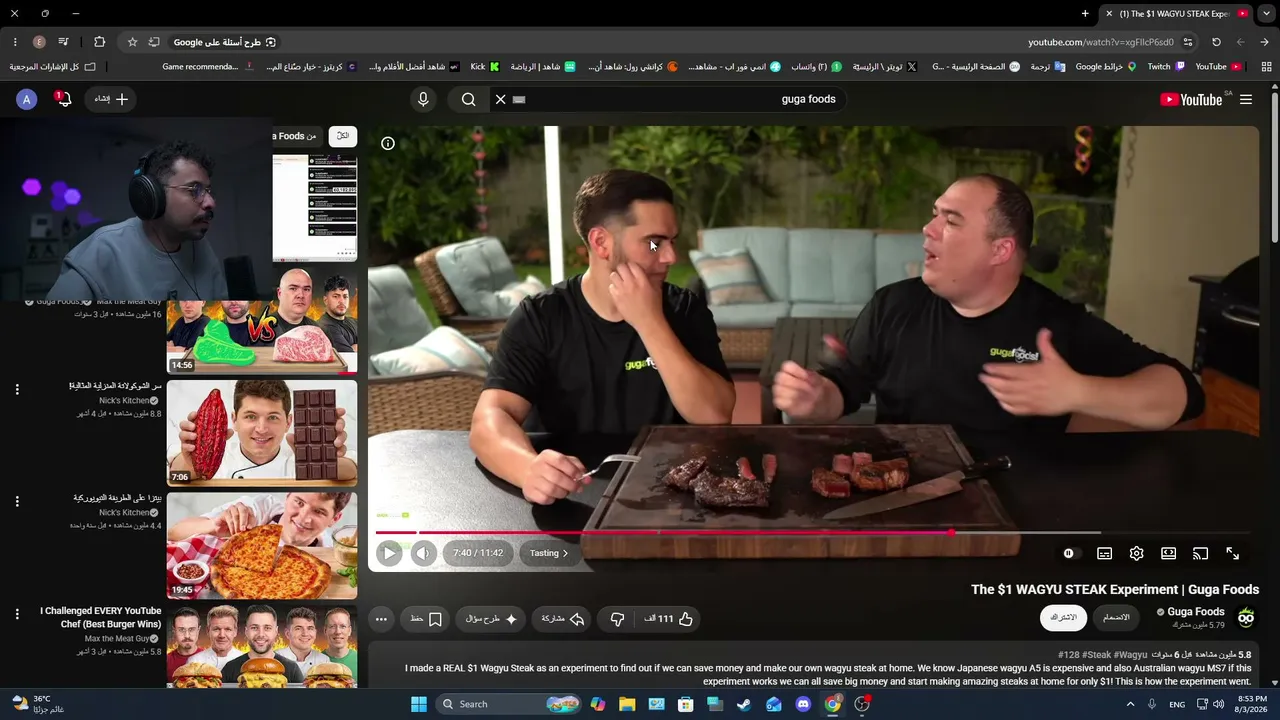Screen dimensions: 1280x720
Task: Open the #Steak hashtag link
Action: (1097, 655)
